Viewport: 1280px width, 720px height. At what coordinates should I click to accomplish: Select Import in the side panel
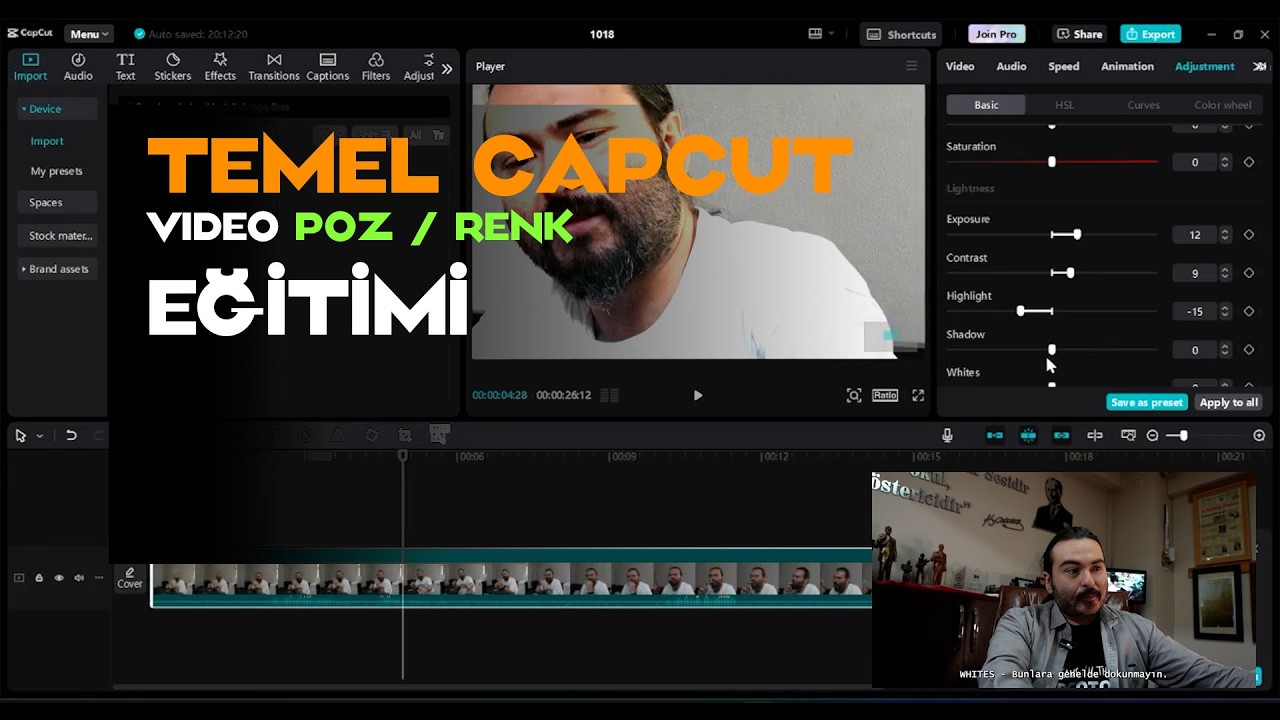pos(47,141)
